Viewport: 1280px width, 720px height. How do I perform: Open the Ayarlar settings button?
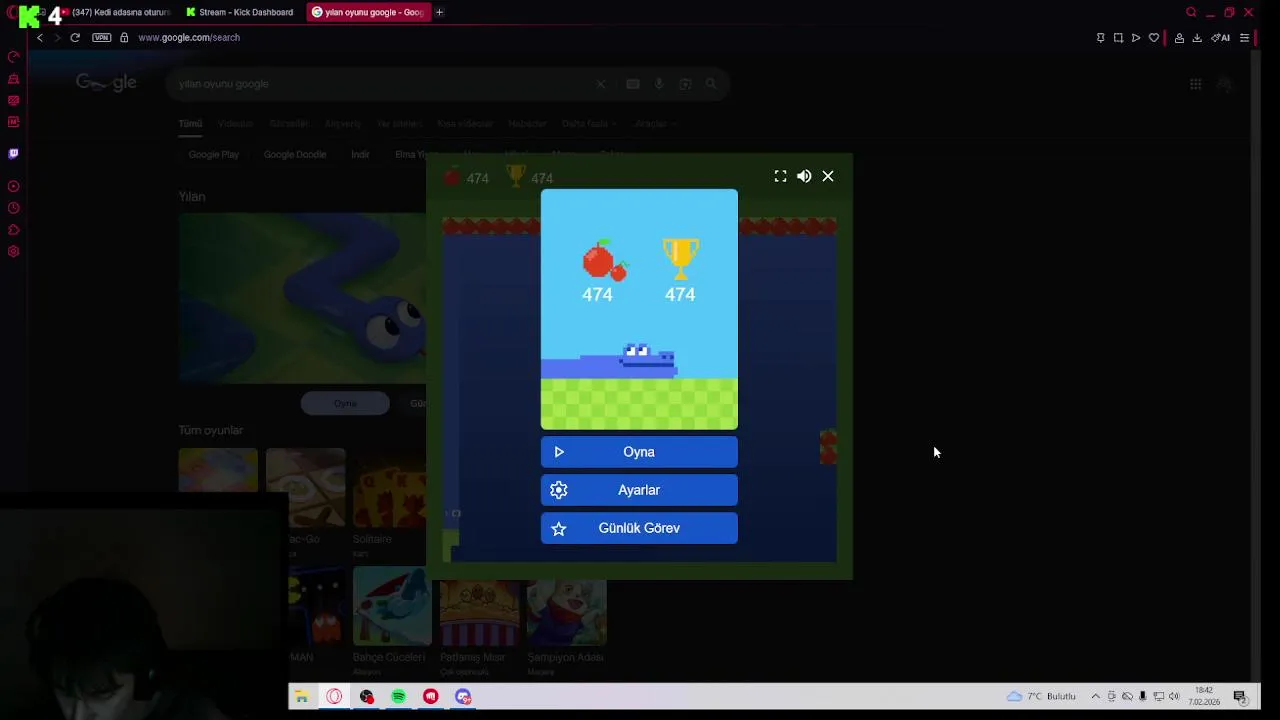[639, 490]
